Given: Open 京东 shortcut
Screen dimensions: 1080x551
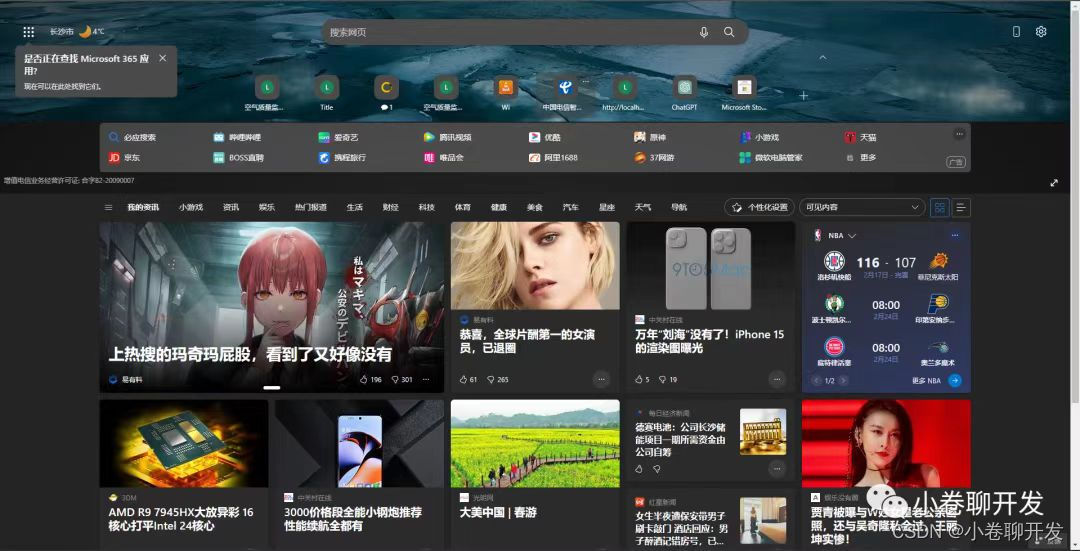Looking at the screenshot, I should coord(124,157).
